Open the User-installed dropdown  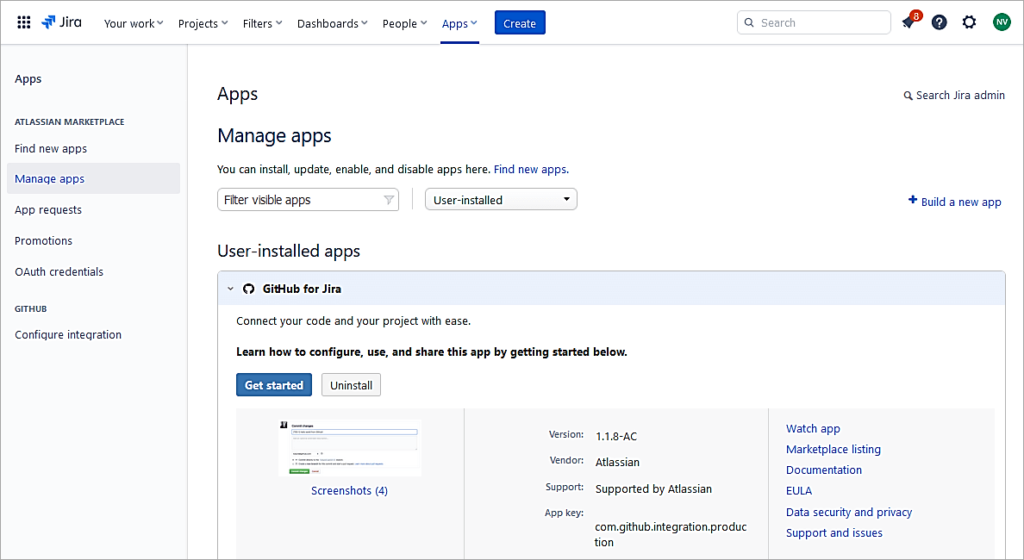[501, 200]
